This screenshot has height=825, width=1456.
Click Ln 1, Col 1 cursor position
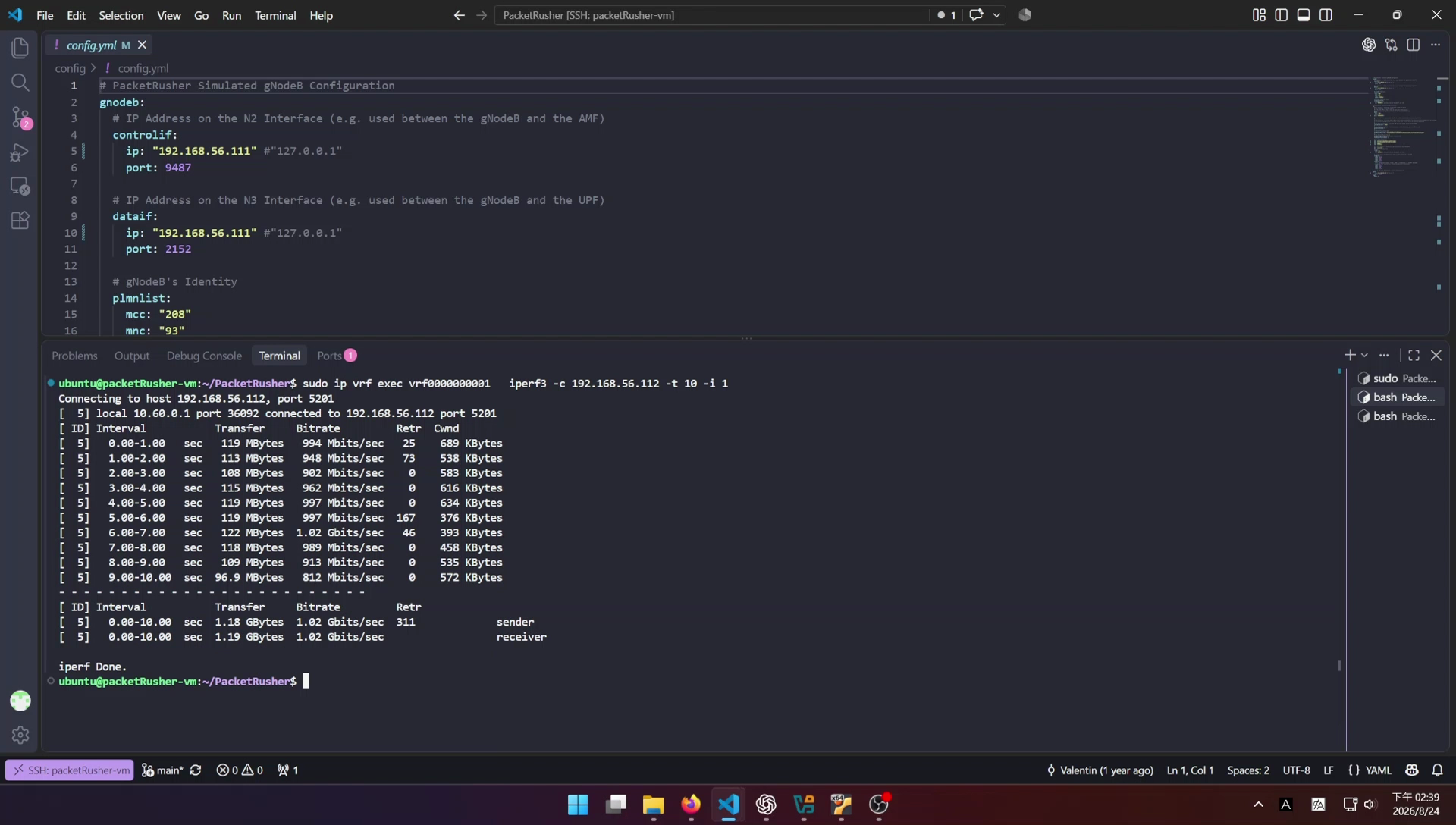point(1190,770)
